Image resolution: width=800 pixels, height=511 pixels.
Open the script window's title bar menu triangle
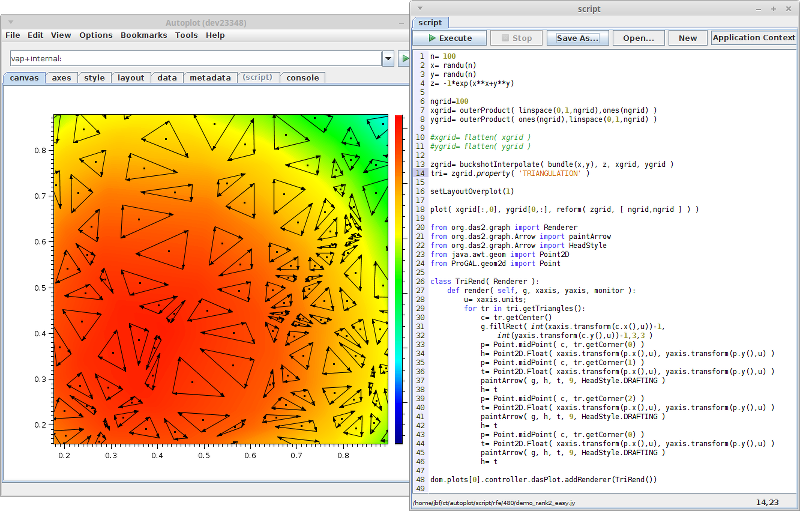pos(420,7)
